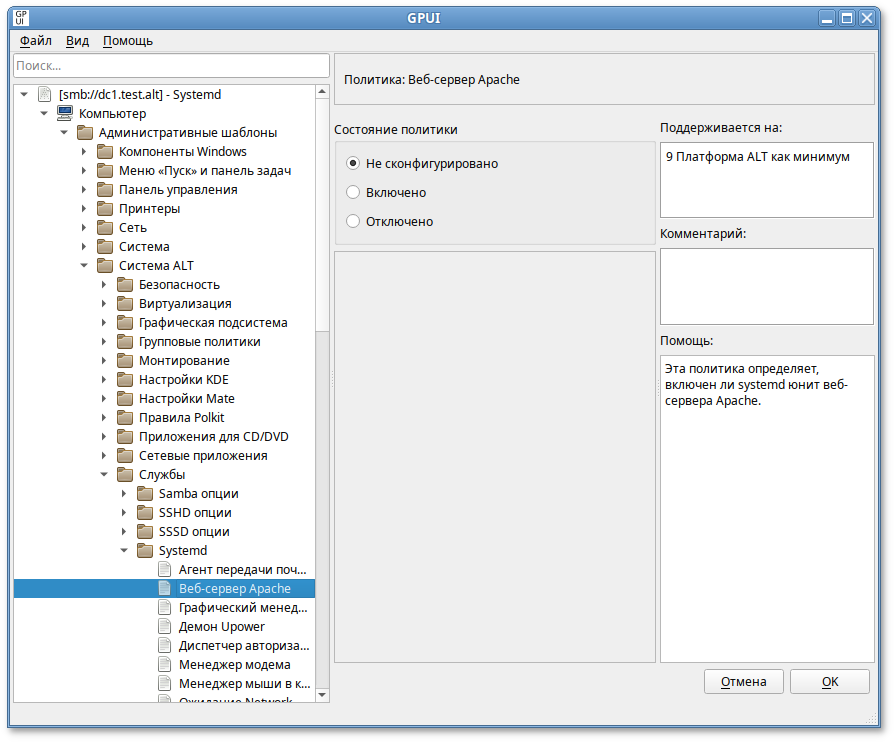Viewport: 894px width, 742px height.
Task: Open the Помощь menu
Action: 128,41
